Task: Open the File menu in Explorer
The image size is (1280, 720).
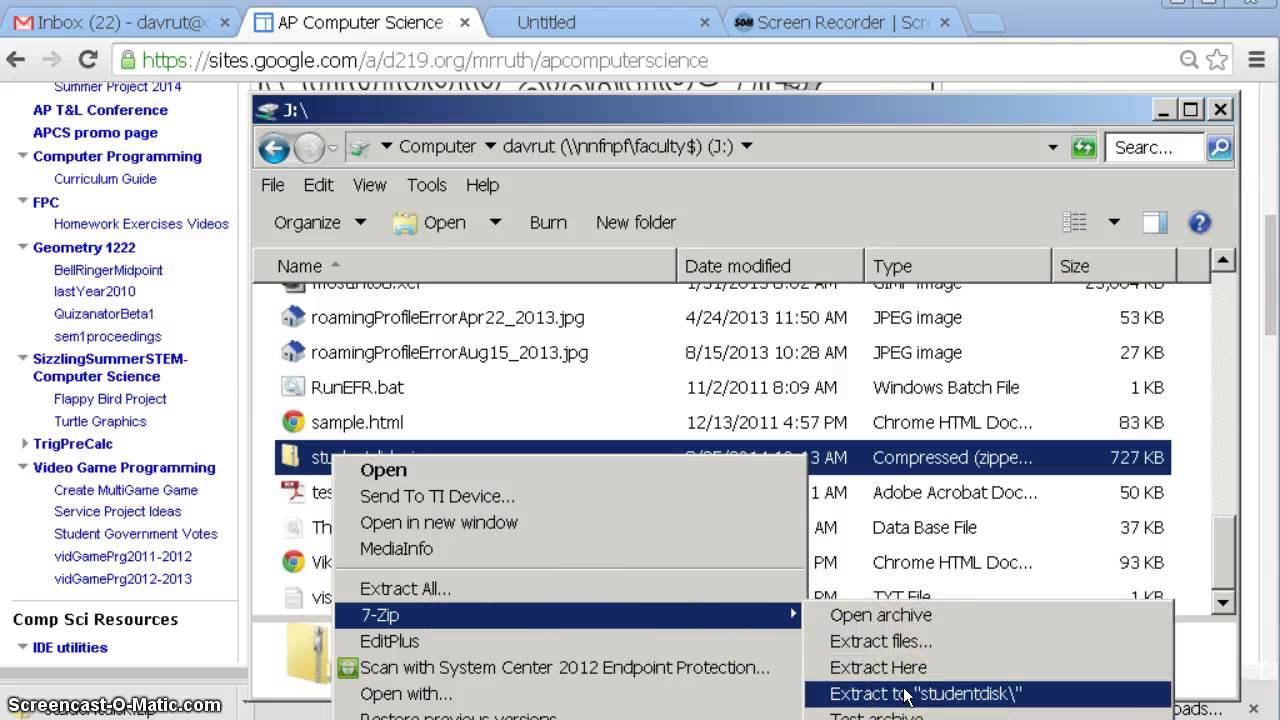Action: (272, 185)
